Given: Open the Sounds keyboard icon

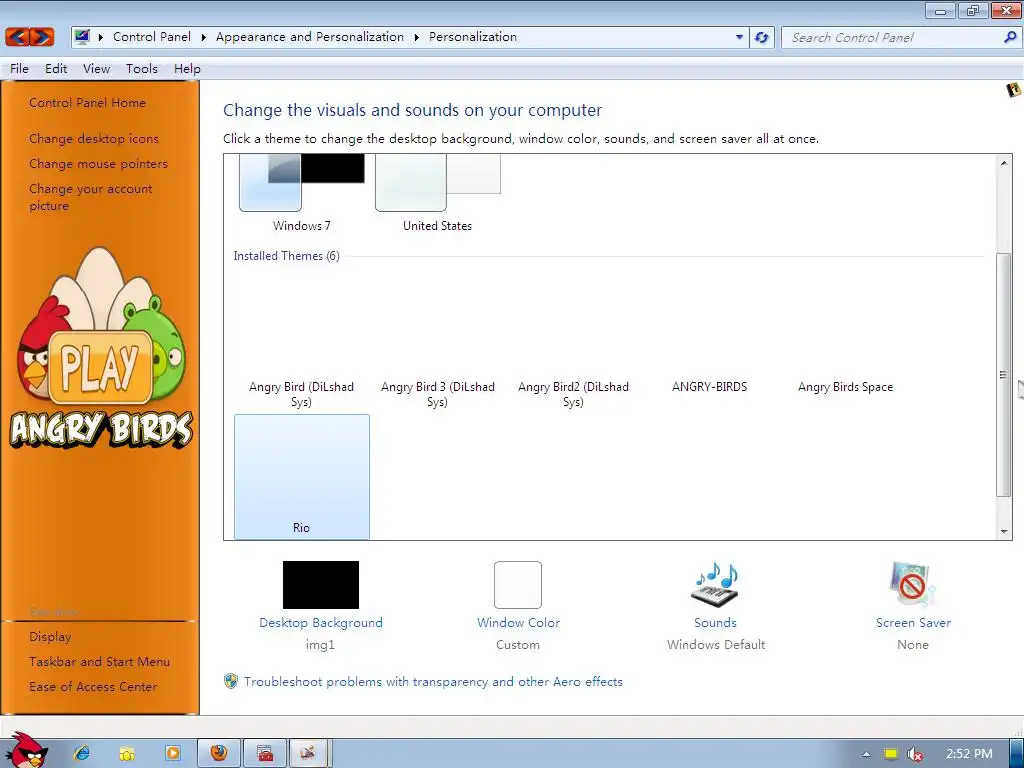Looking at the screenshot, I should (x=715, y=584).
